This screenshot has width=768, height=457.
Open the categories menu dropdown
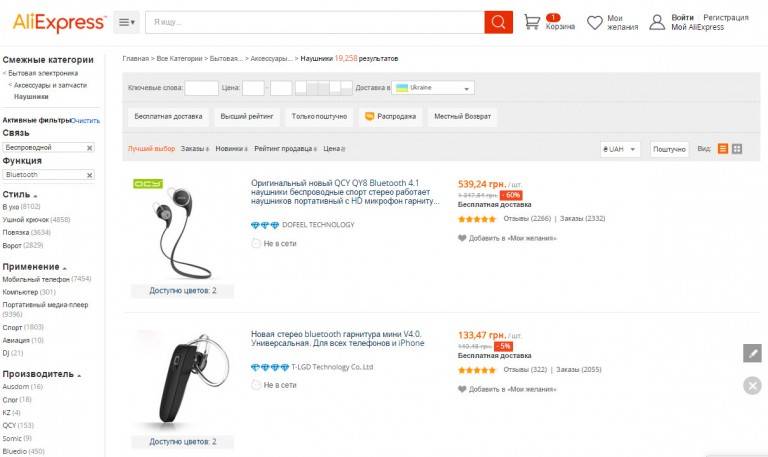tap(127, 22)
